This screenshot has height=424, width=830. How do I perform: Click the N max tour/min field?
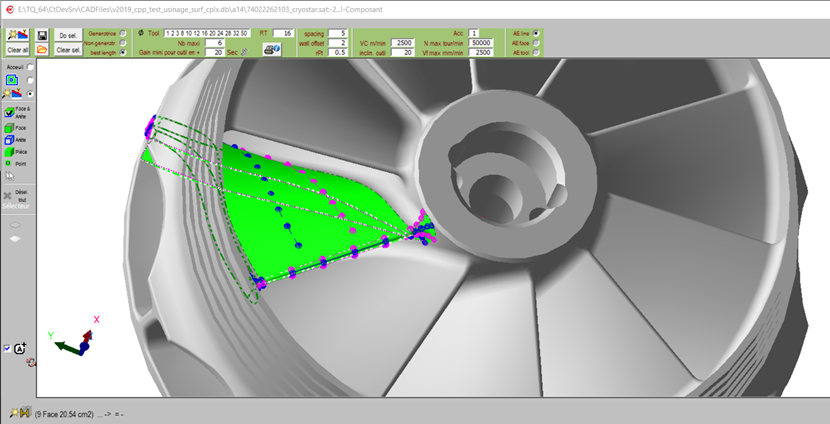[x=481, y=43]
